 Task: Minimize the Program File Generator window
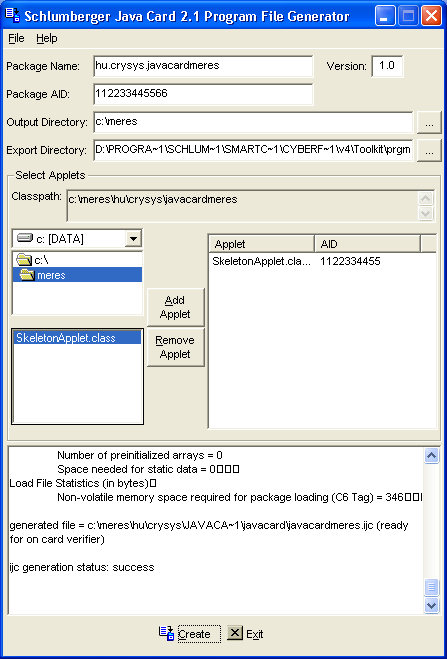[x=385, y=16]
